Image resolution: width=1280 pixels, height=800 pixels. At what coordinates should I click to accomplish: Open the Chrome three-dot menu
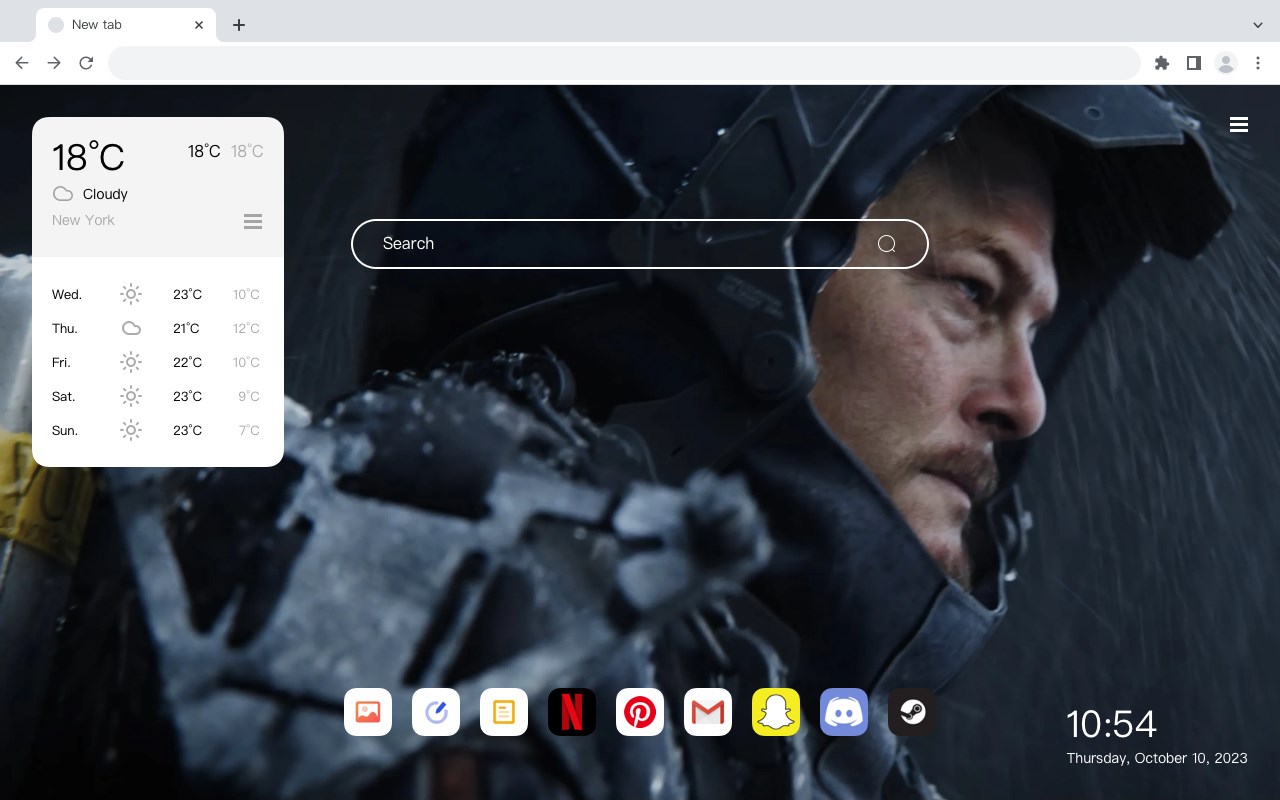[x=1258, y=63]
